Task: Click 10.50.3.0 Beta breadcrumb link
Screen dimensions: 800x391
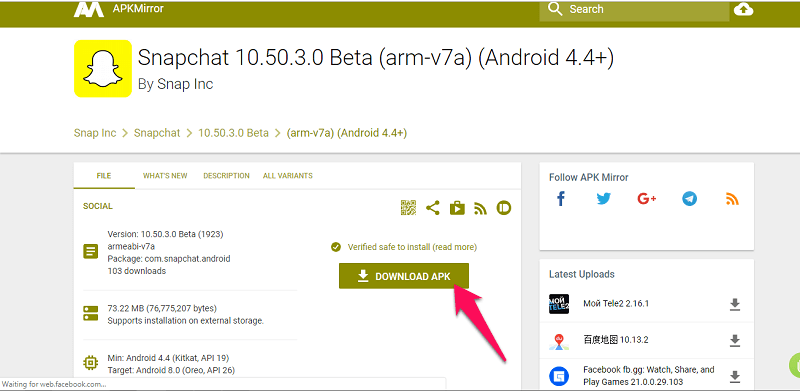Action: pos(233,133)
